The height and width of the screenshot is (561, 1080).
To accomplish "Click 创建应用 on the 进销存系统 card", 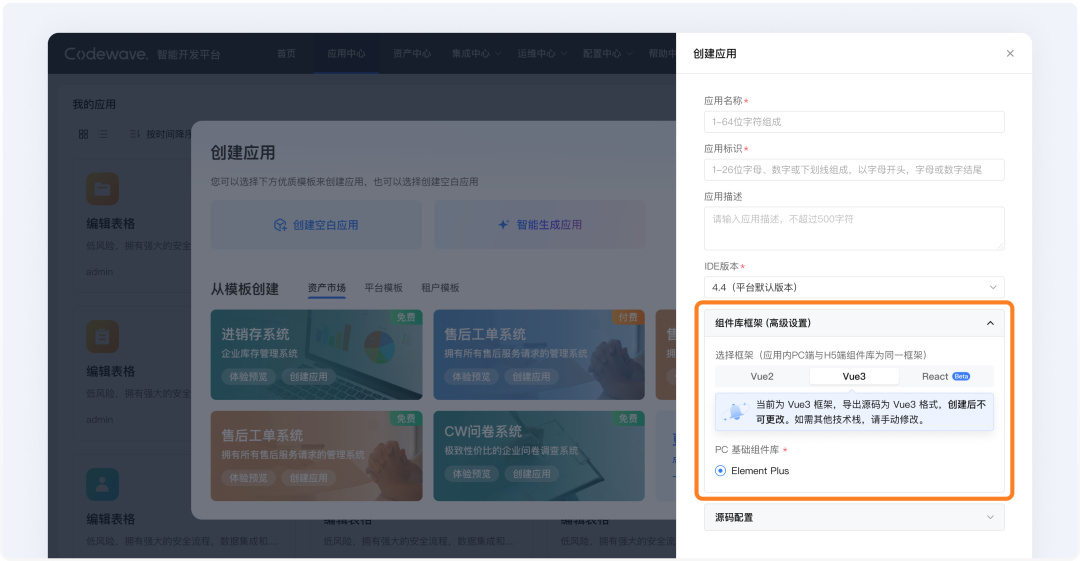I will click(x=309, y=377).
